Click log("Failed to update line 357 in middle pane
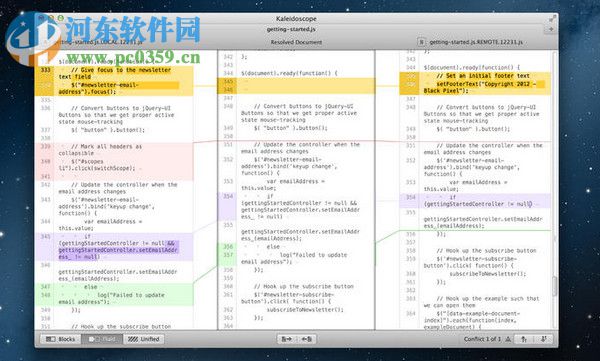 click(294, 258)
